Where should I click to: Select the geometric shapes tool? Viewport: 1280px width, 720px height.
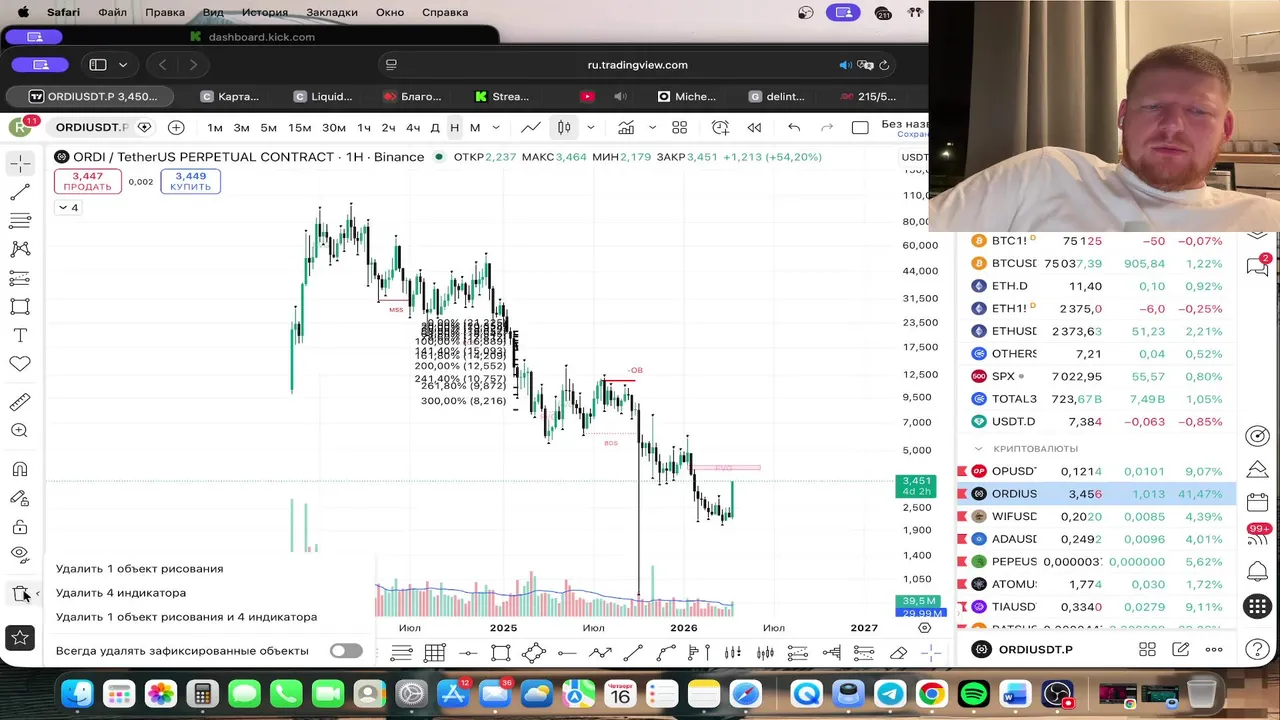20,307
